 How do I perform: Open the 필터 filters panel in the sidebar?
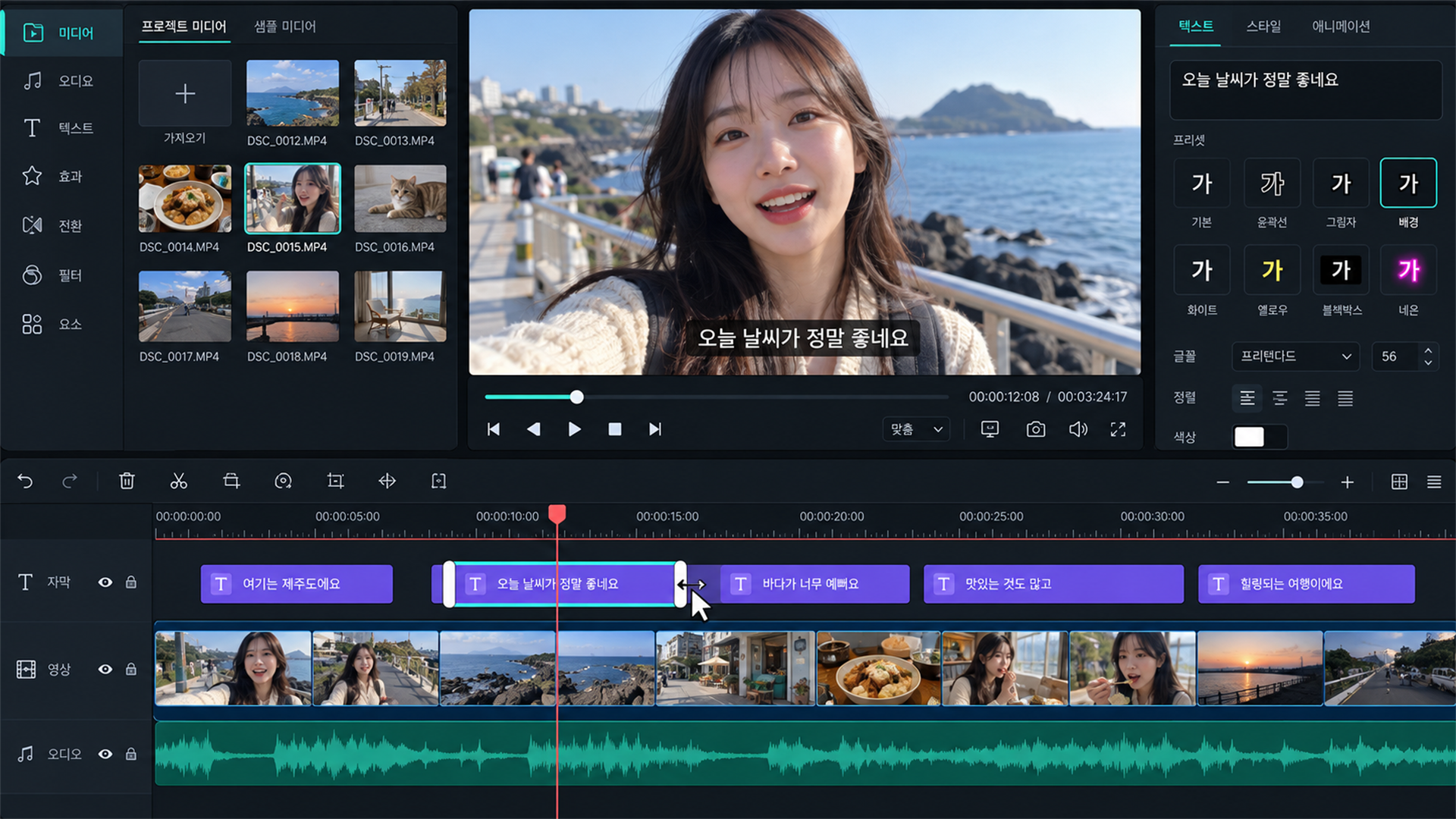pyautogui.click(x=61, y=275)
